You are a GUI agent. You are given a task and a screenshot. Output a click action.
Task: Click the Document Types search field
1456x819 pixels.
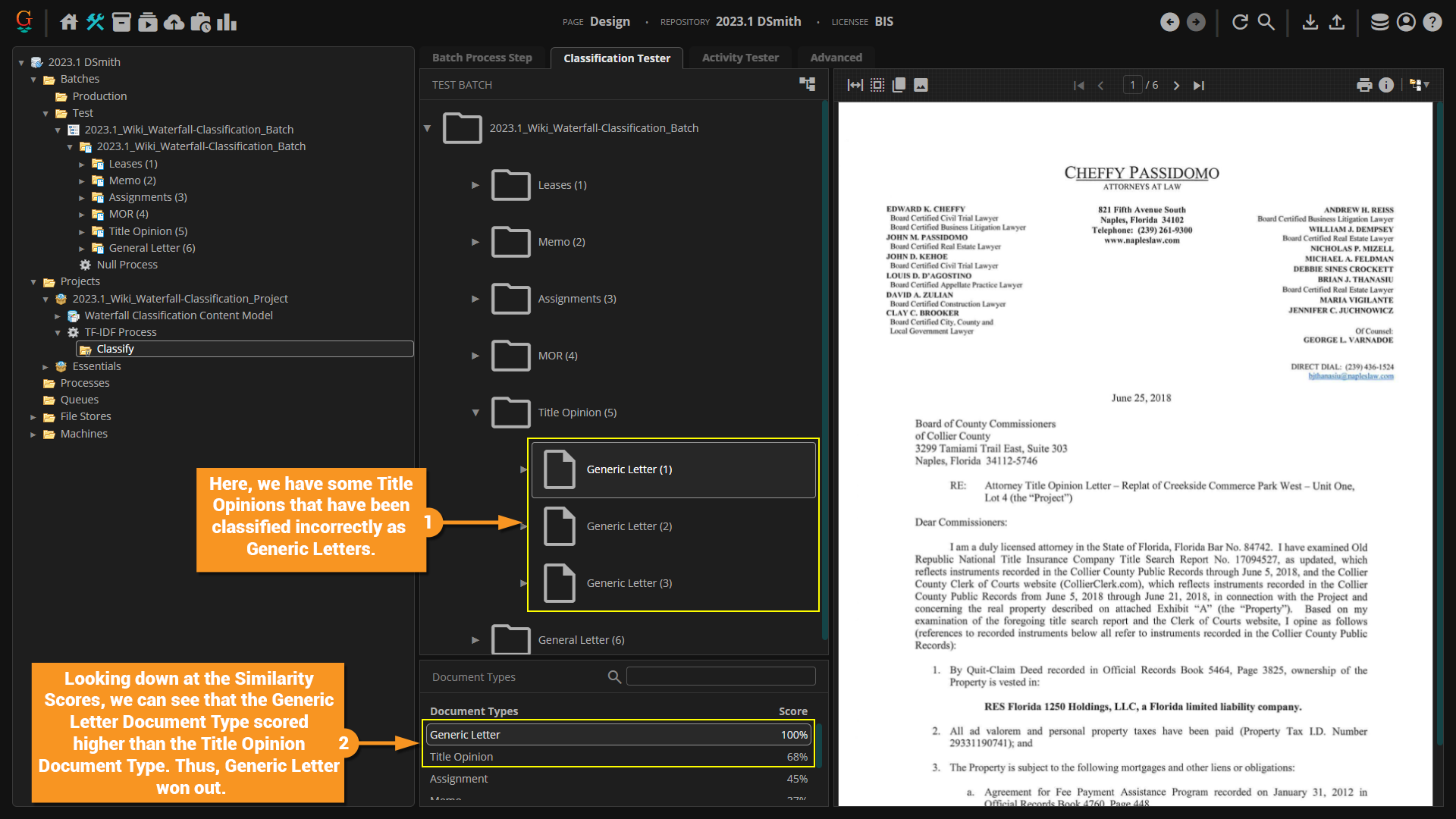coord(720,676)
